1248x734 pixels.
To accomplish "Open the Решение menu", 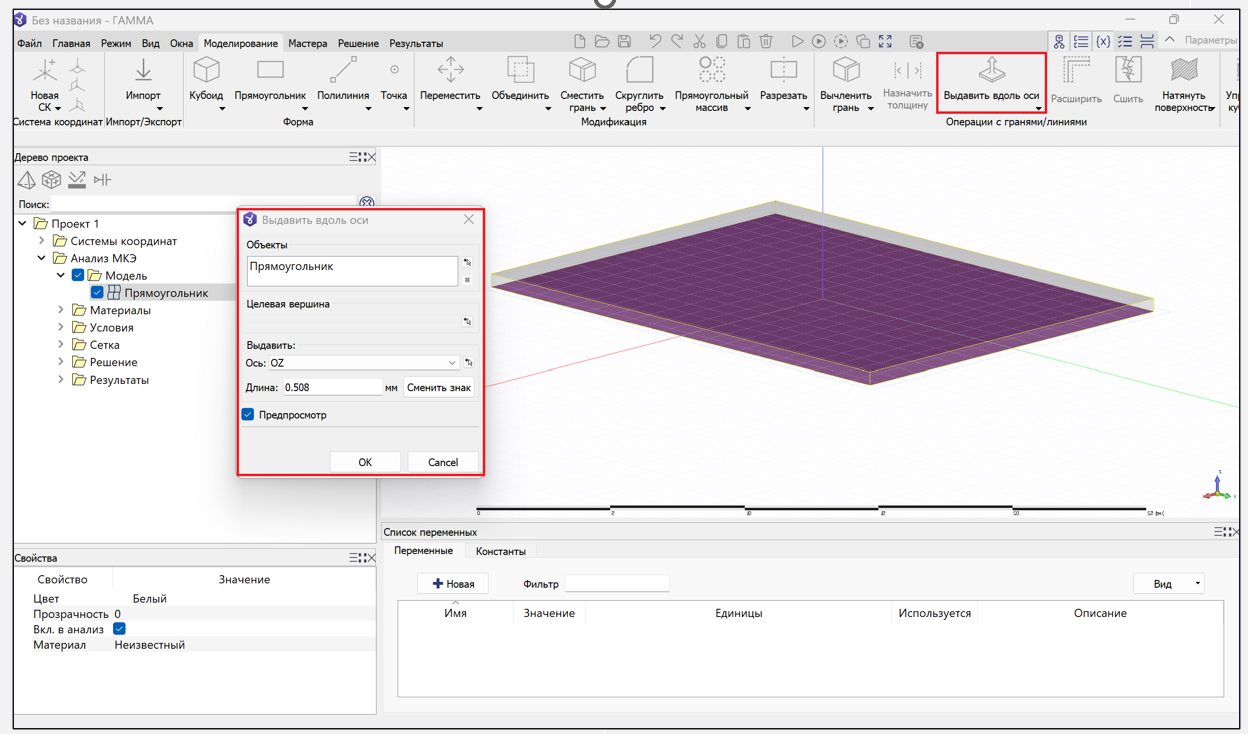I will (358, 44).
